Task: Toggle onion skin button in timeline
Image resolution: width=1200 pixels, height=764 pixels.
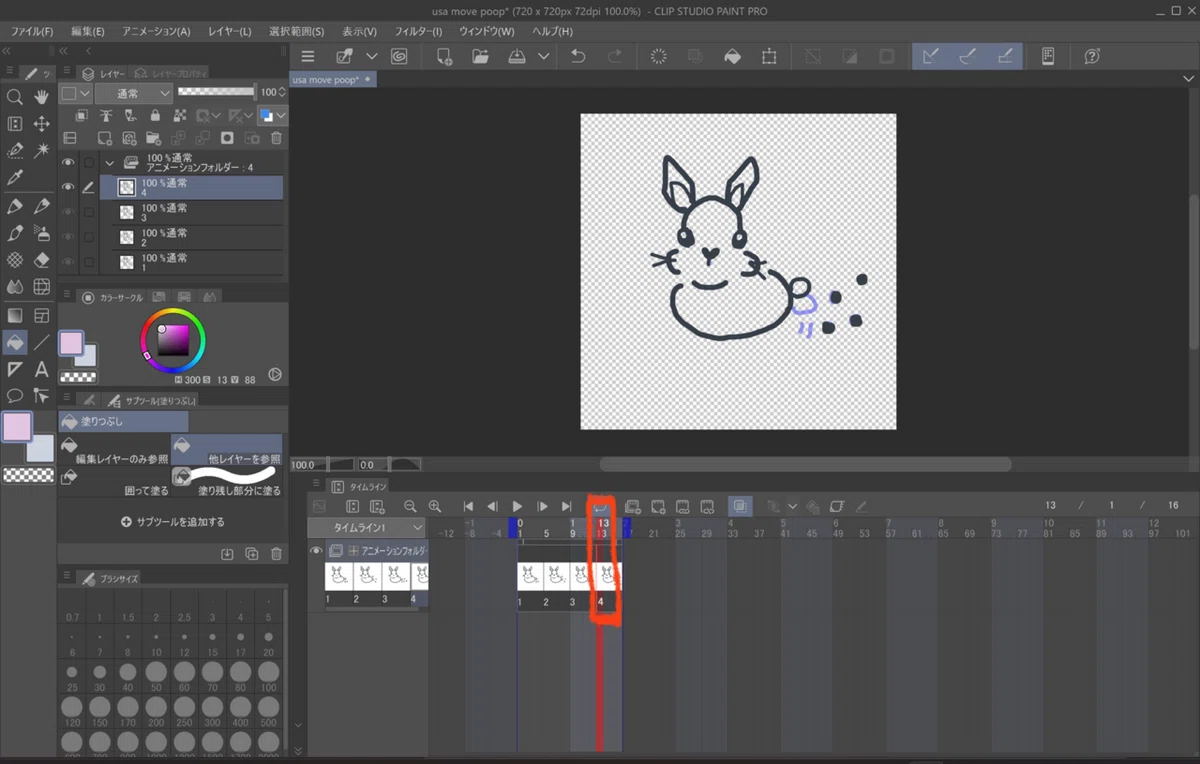Action: pos(738,507)
